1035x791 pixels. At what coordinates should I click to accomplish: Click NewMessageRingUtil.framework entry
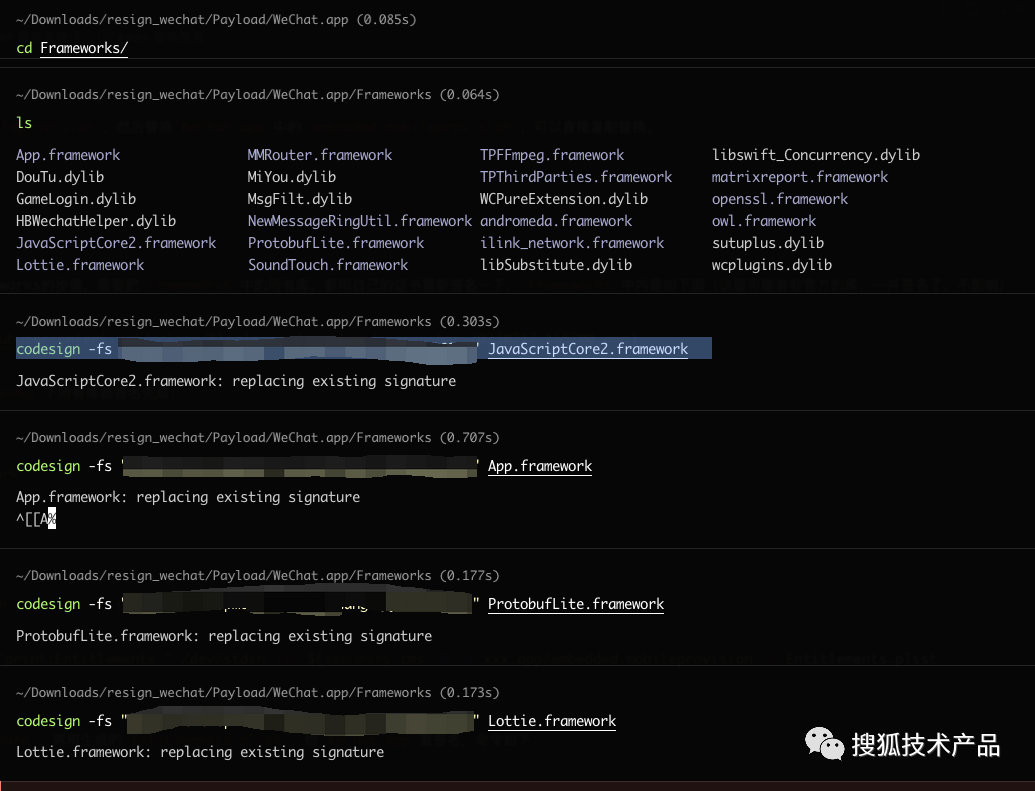(360, 221)
